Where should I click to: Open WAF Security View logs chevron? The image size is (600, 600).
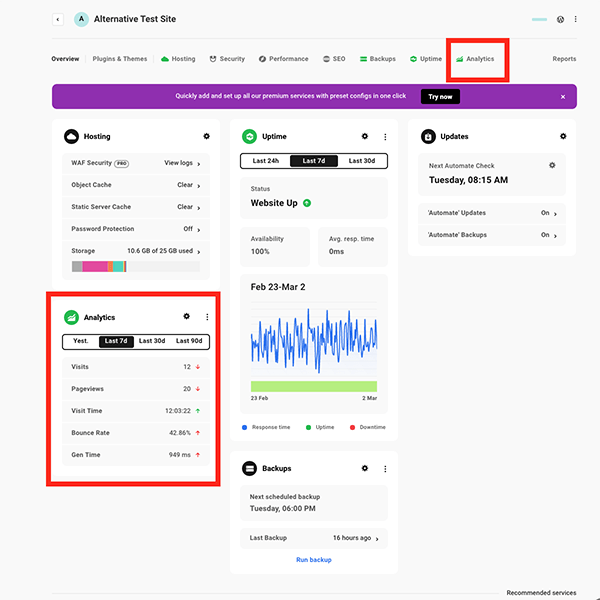[x=199, y=164]
